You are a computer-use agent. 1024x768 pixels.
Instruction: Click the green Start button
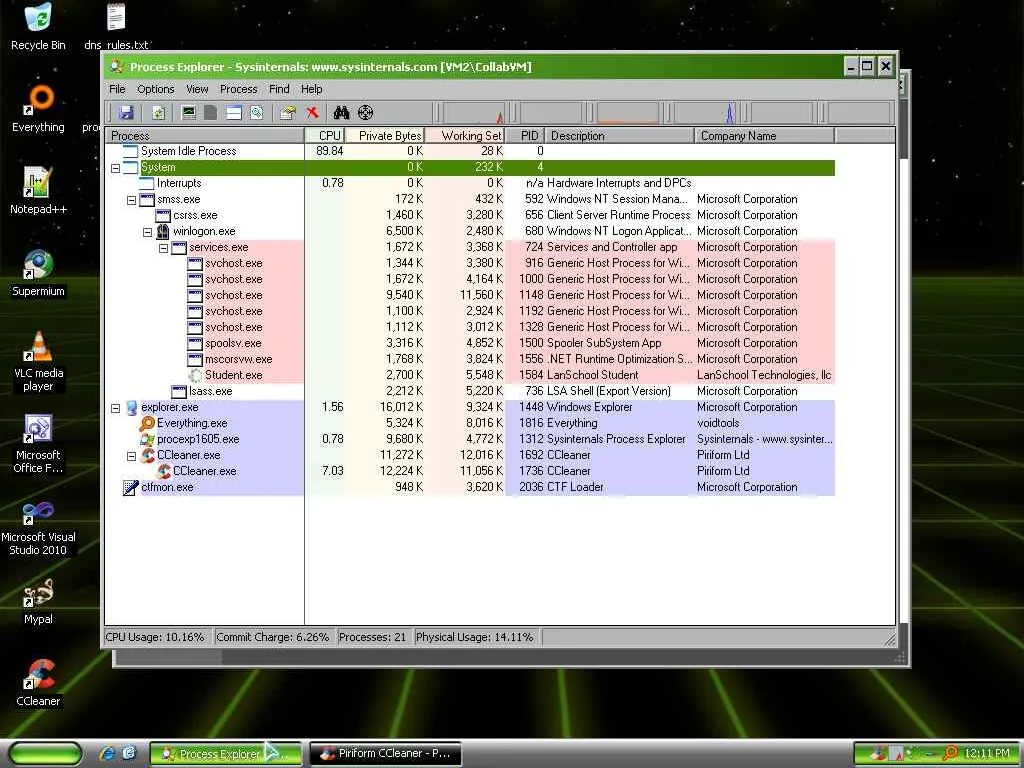click(x=46, y=754)
